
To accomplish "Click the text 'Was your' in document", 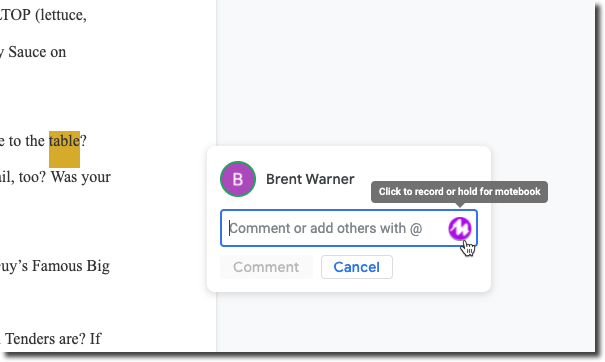I will pos(81,177).
